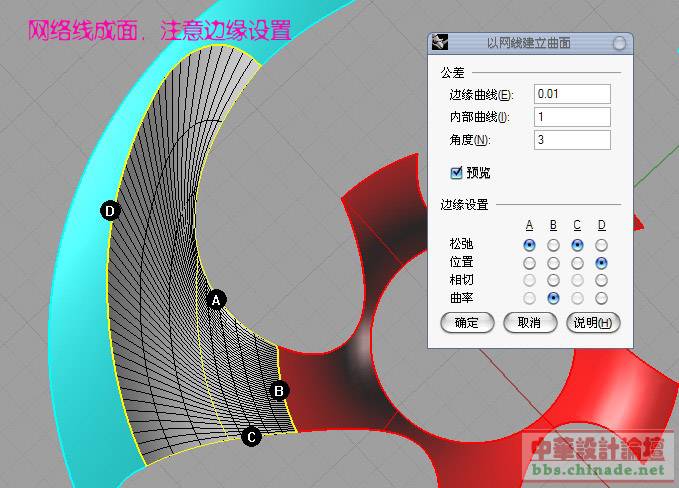Confirm with the 确定 button
The height and width of the screenshot is (488, 679).
(467, 323)
